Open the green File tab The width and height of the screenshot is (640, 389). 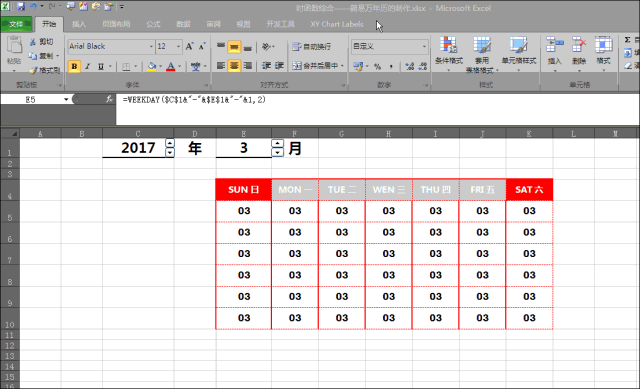pos(16,24)
